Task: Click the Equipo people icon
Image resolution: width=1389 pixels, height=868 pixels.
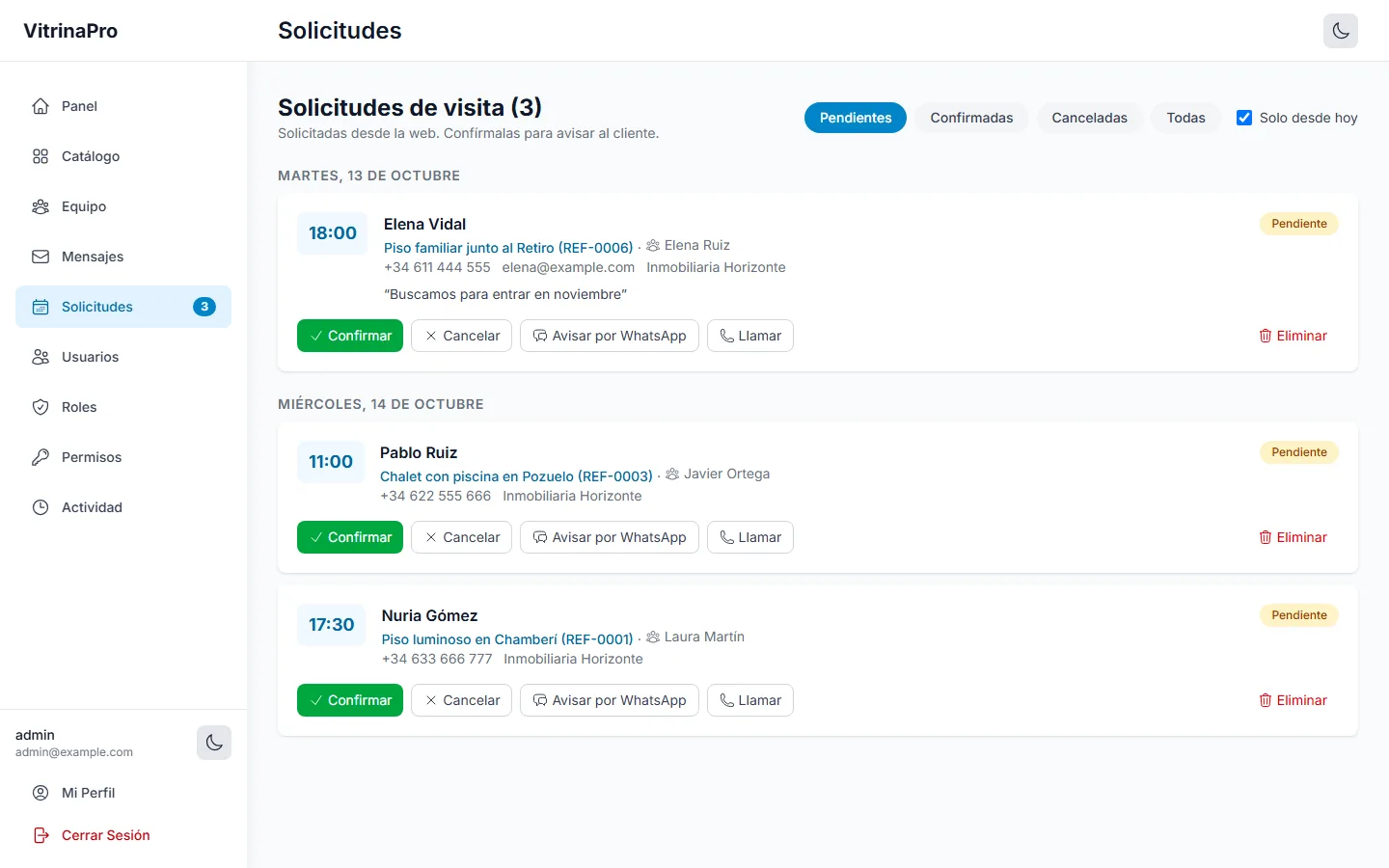Action: tap(41, 206)
